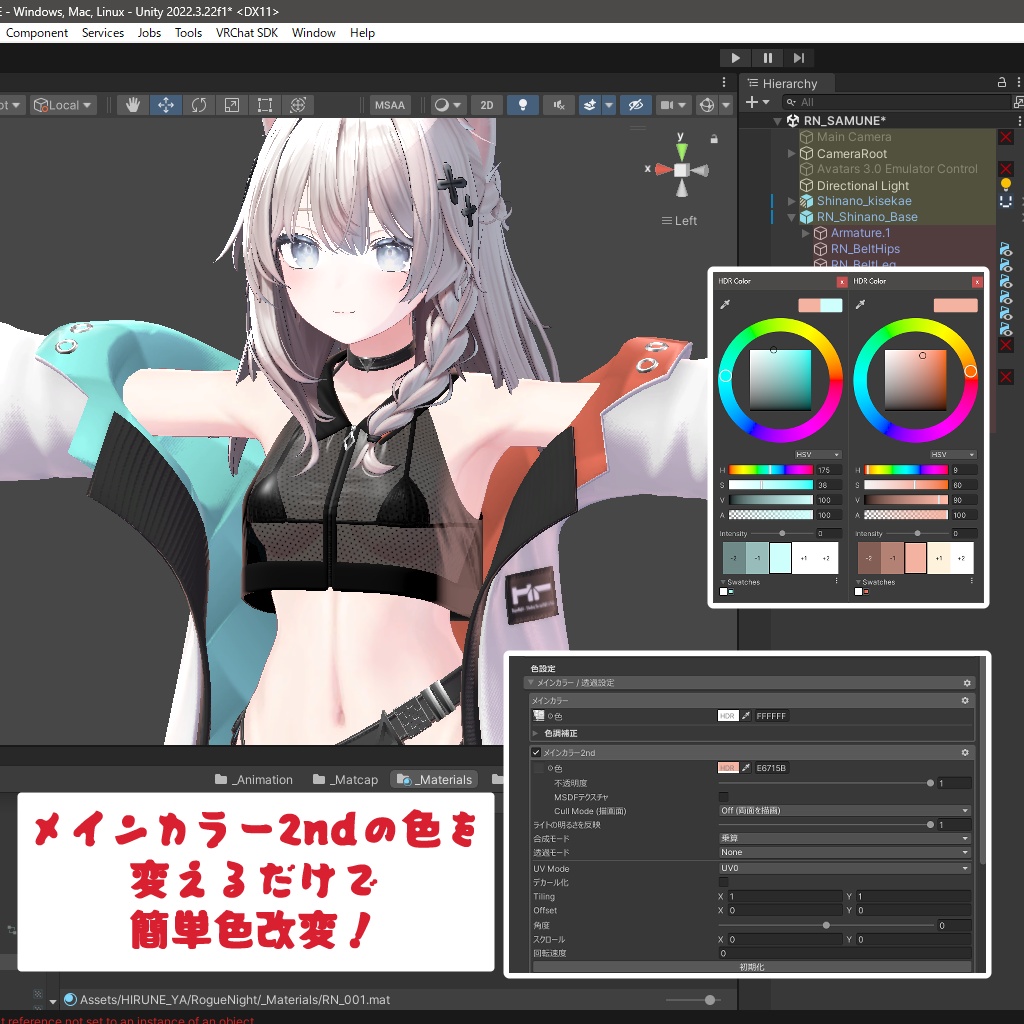This screenshot has height=1024, width=1024.
Task: Collapse the RN_Shinano_Base object
Action: [x=792, y=217]
